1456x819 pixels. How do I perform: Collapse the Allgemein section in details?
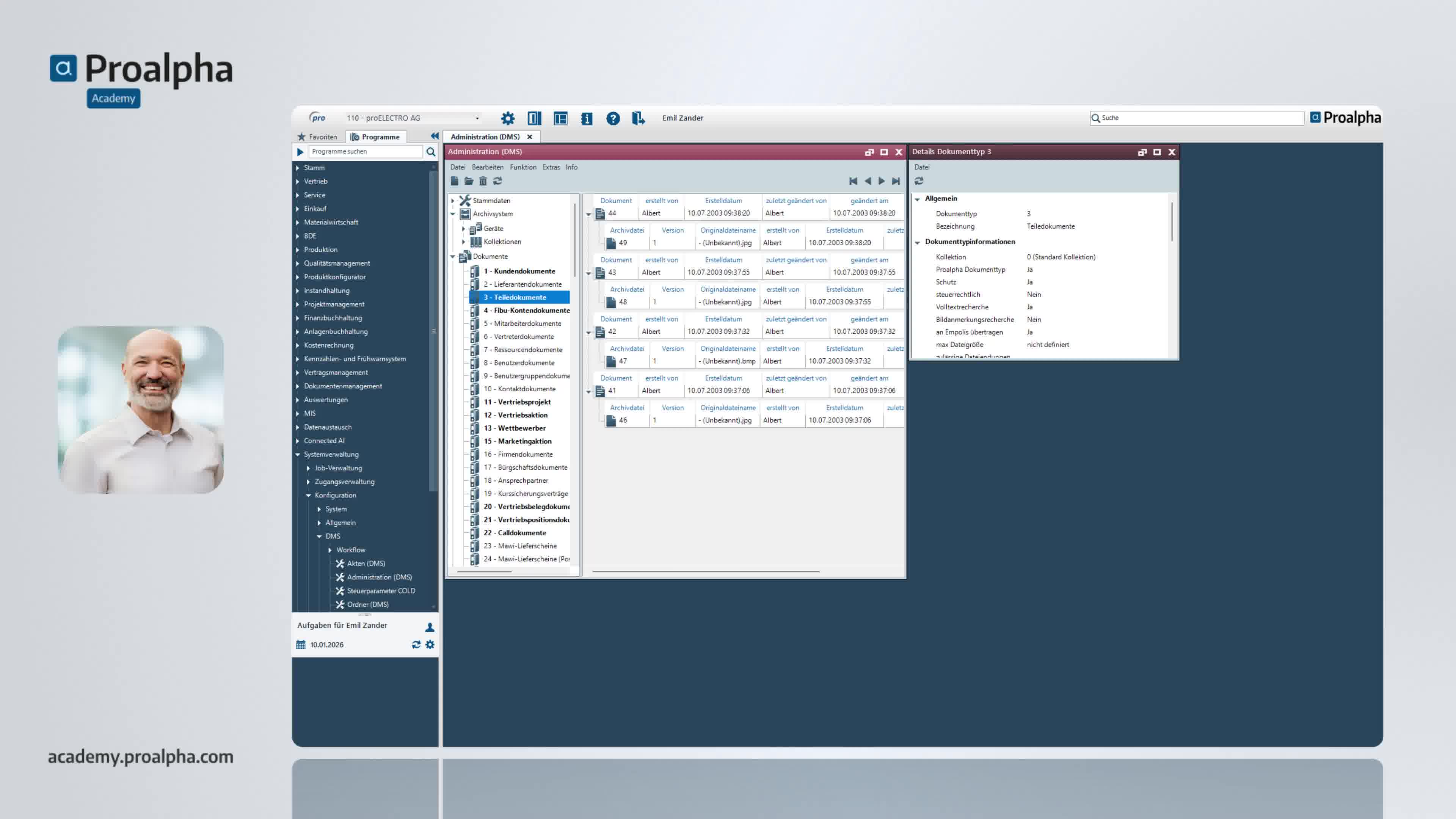pos(917,199)
